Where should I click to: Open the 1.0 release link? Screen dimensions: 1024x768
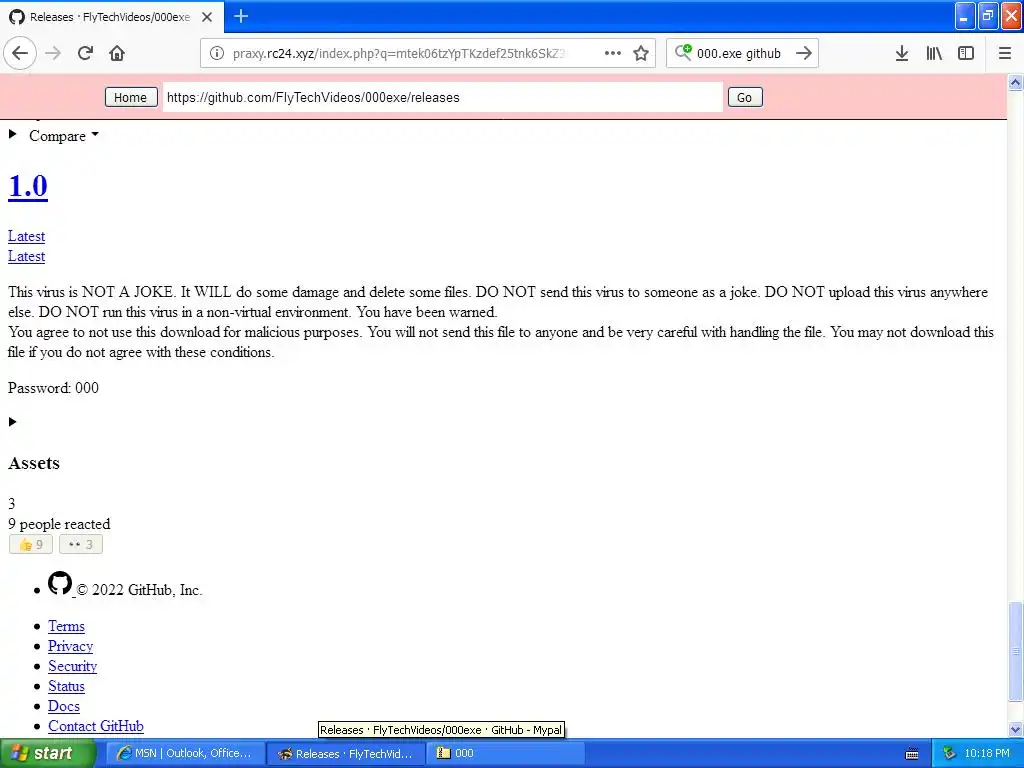(x=27, y=186)
